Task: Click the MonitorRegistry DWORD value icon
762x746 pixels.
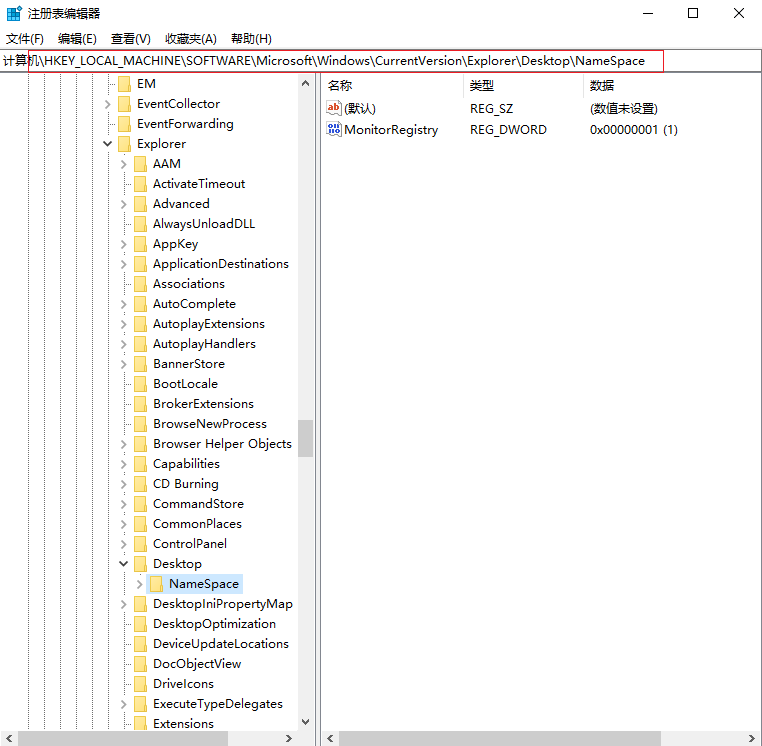Action: [x=334, y=130]
